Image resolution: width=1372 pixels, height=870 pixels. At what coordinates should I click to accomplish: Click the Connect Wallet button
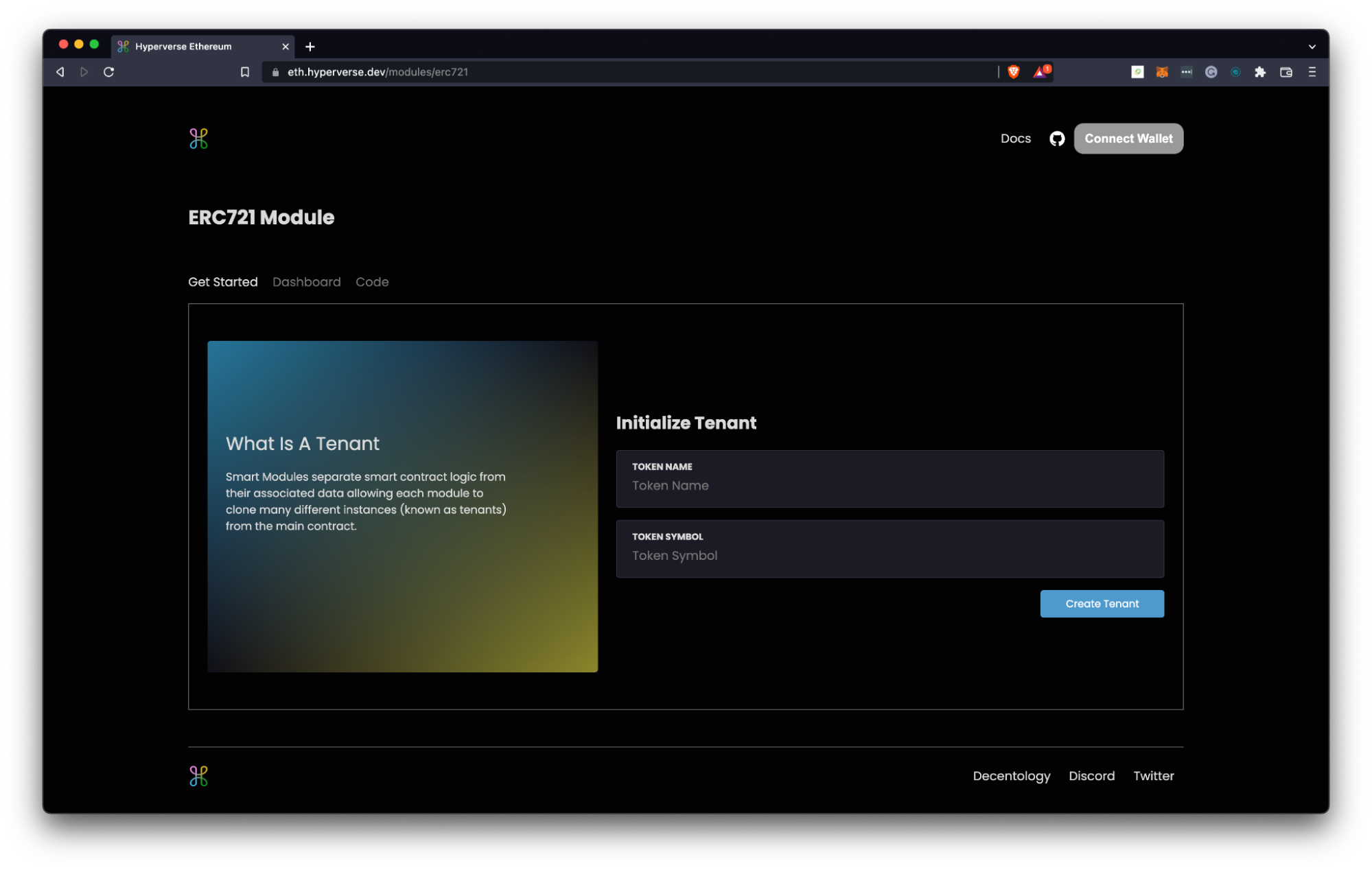pyautogui.click(x=1128, y=139)
